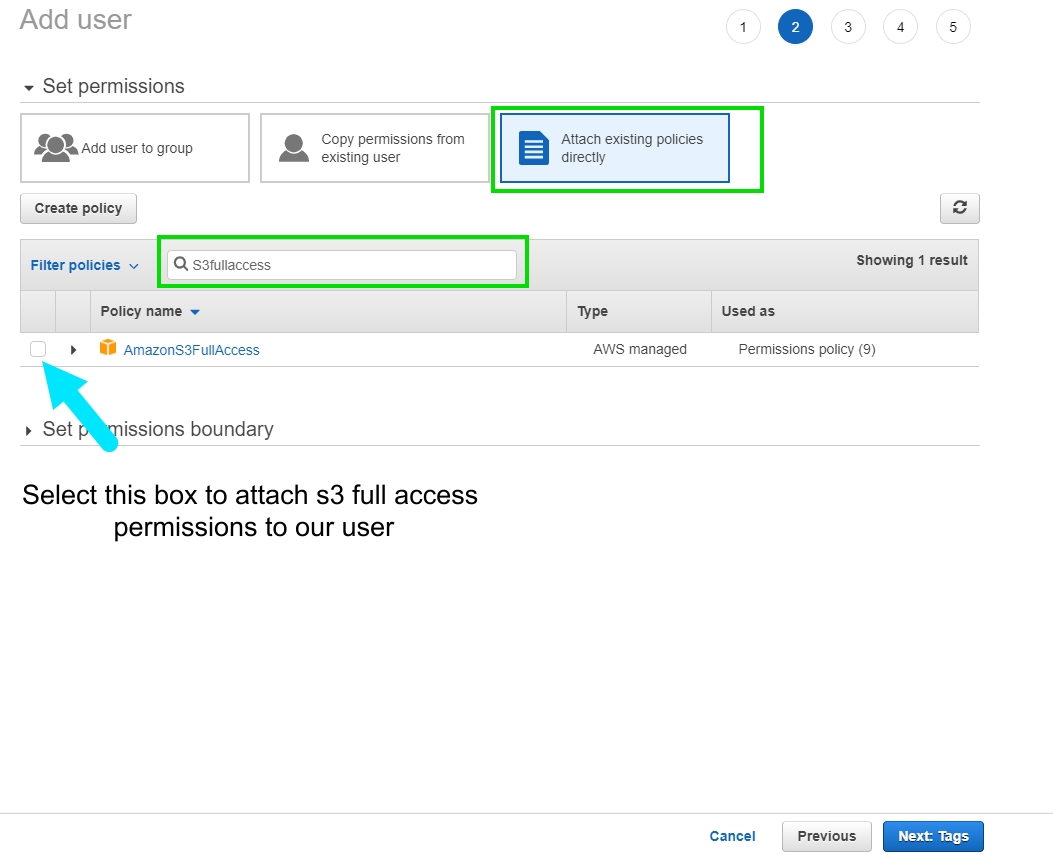Collapse the Set permissions section
Viewport: 1053px width, 855px height.
coord(28,86)
